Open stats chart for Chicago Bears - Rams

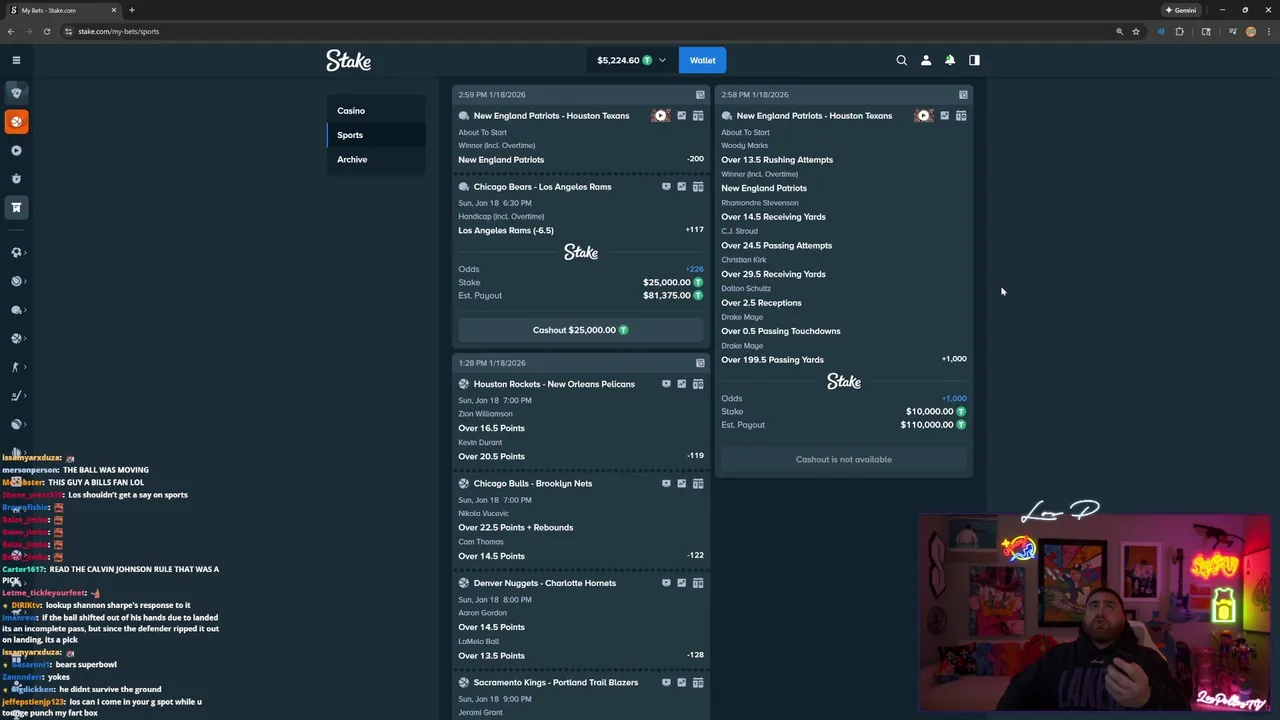pyautogui.click(x=682, y=187)
